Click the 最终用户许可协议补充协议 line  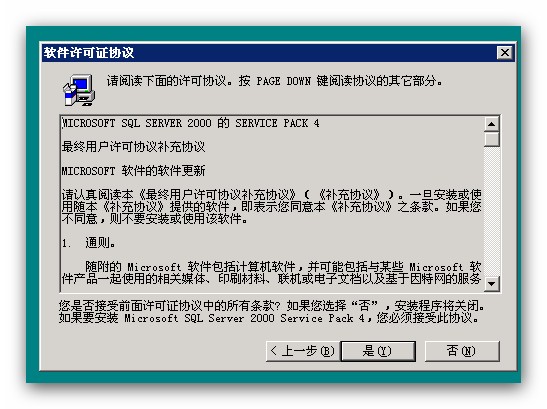(x=133, y=147)
